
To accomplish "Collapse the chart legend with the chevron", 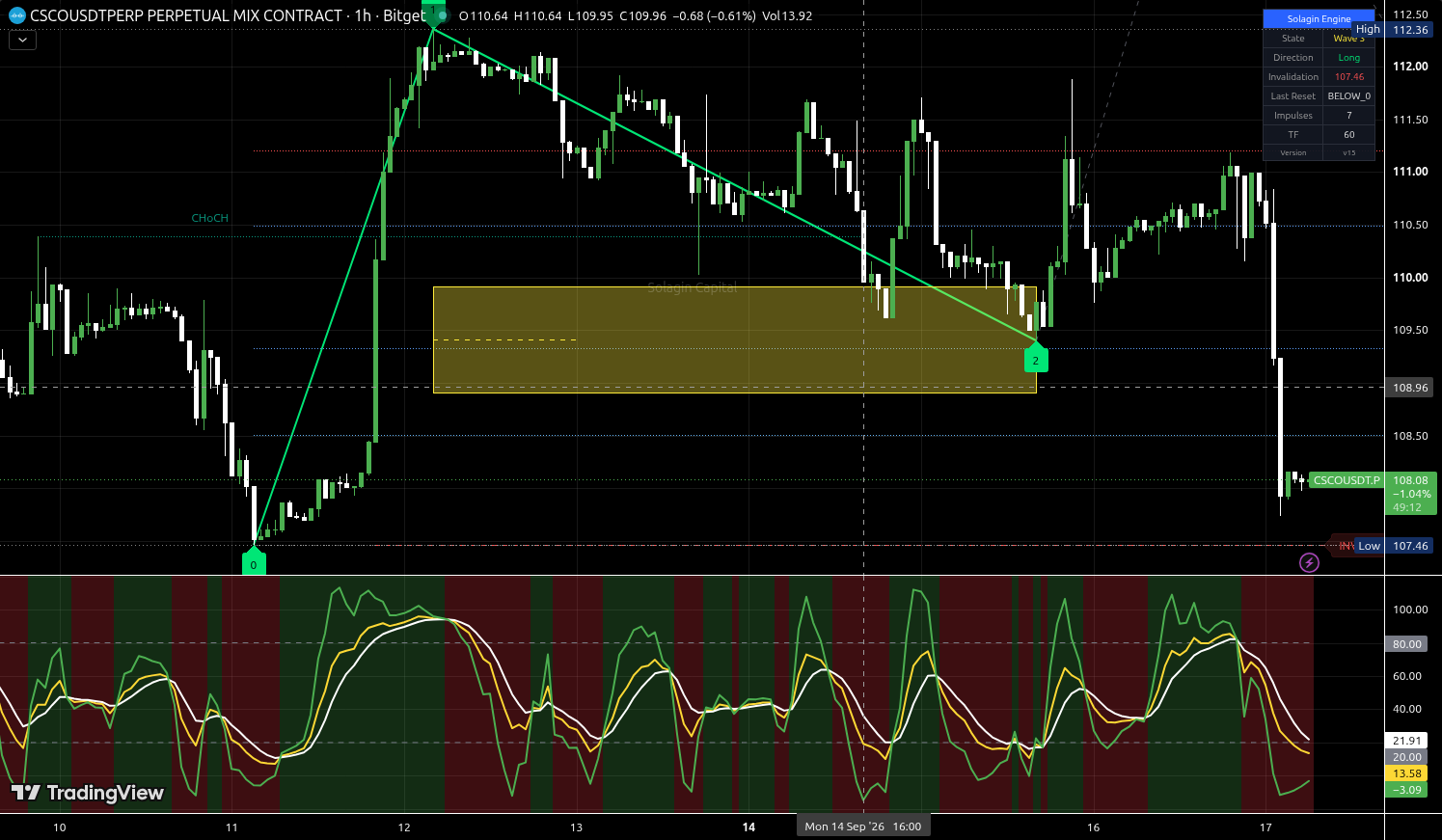I will (x=22, y=41).
